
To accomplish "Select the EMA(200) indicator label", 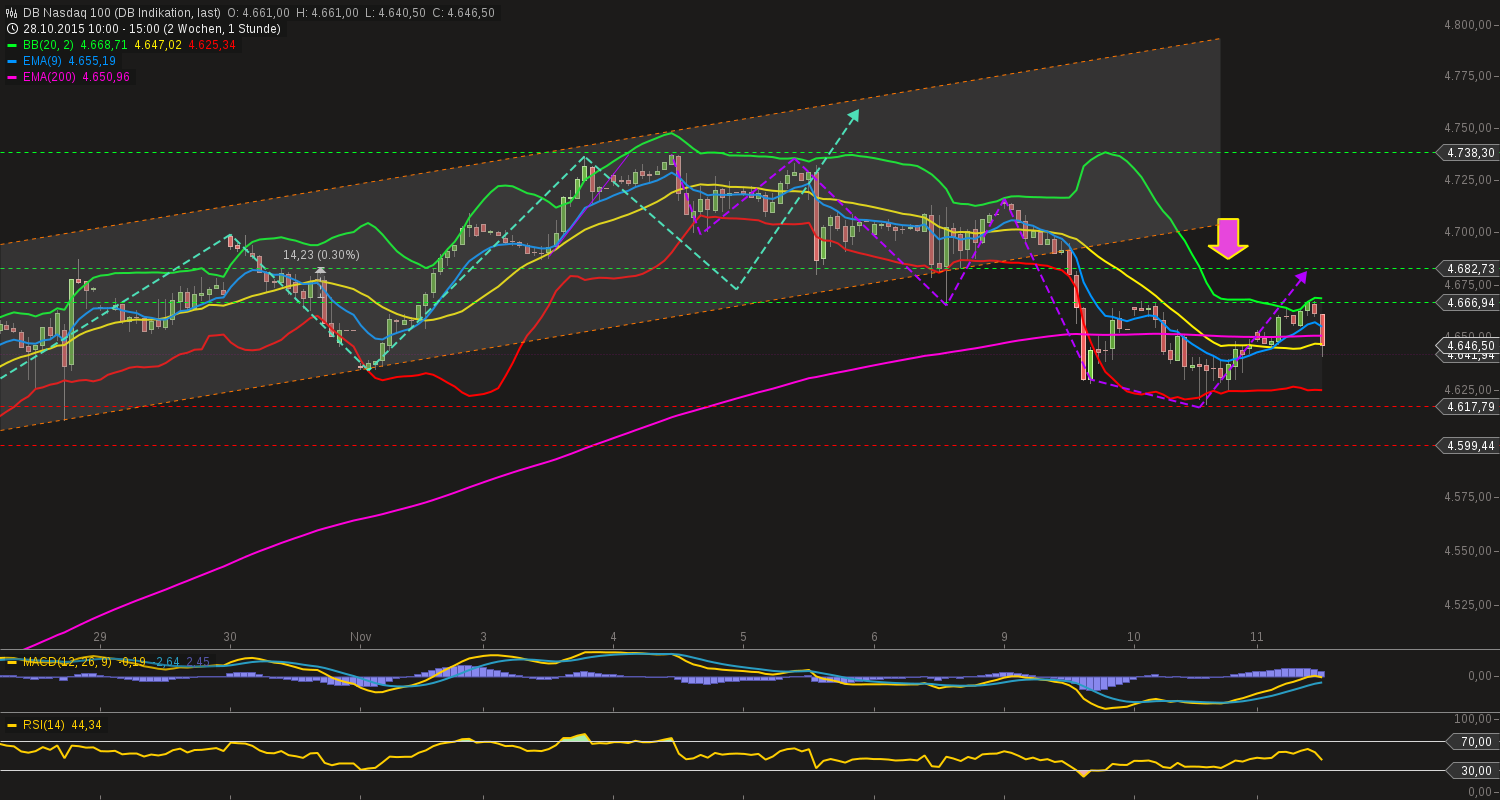I will (x=49, y=77).
